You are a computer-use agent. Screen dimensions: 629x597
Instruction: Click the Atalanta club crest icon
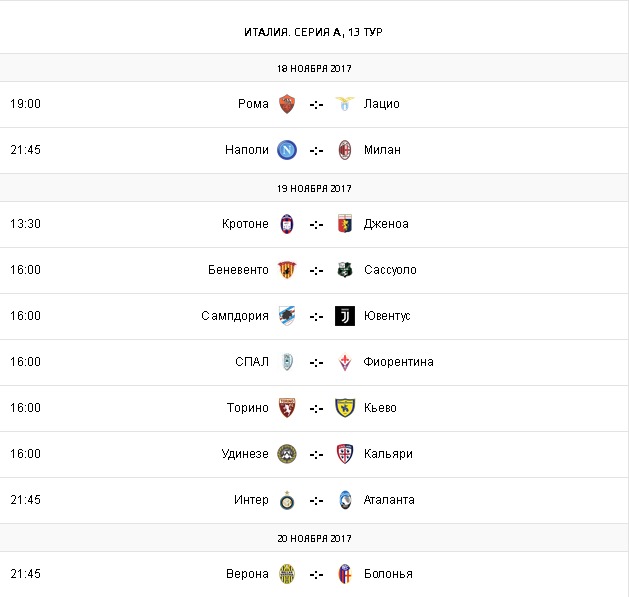[x=345, y=500]
